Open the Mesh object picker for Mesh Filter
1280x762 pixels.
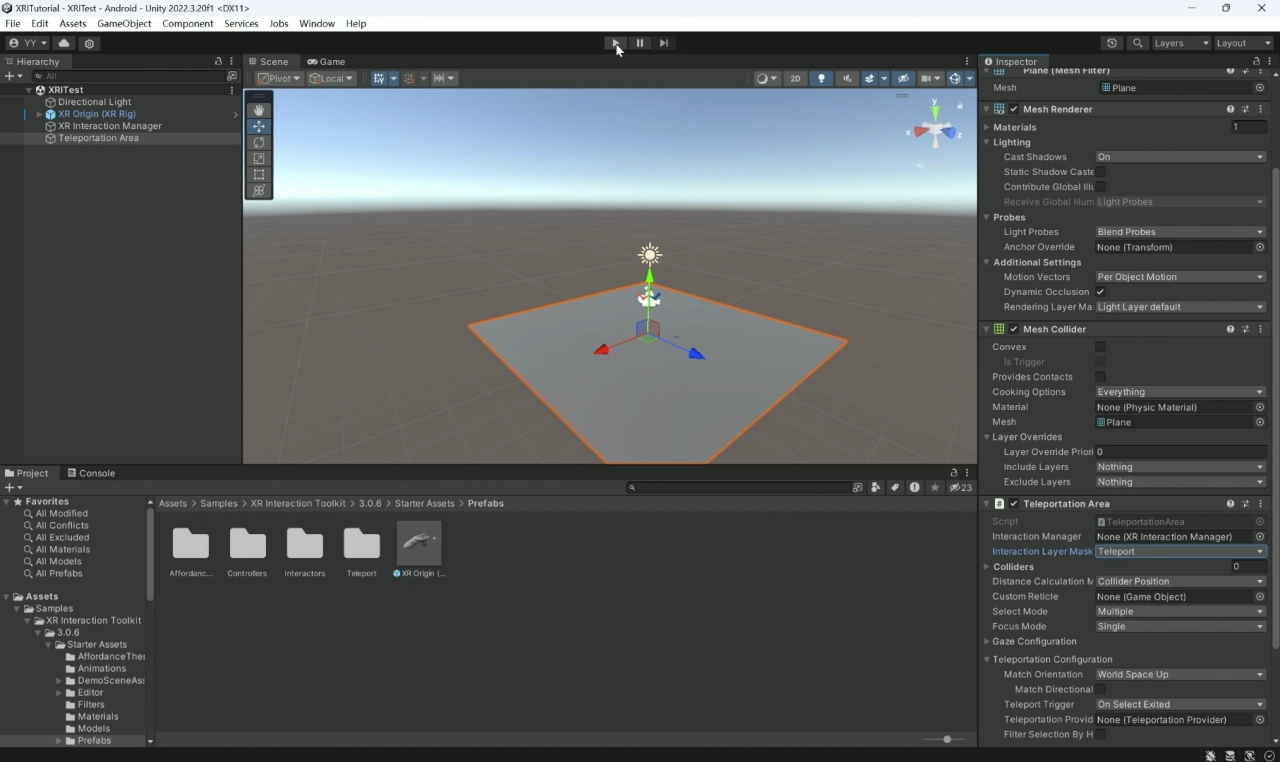tap(1260, 88)
